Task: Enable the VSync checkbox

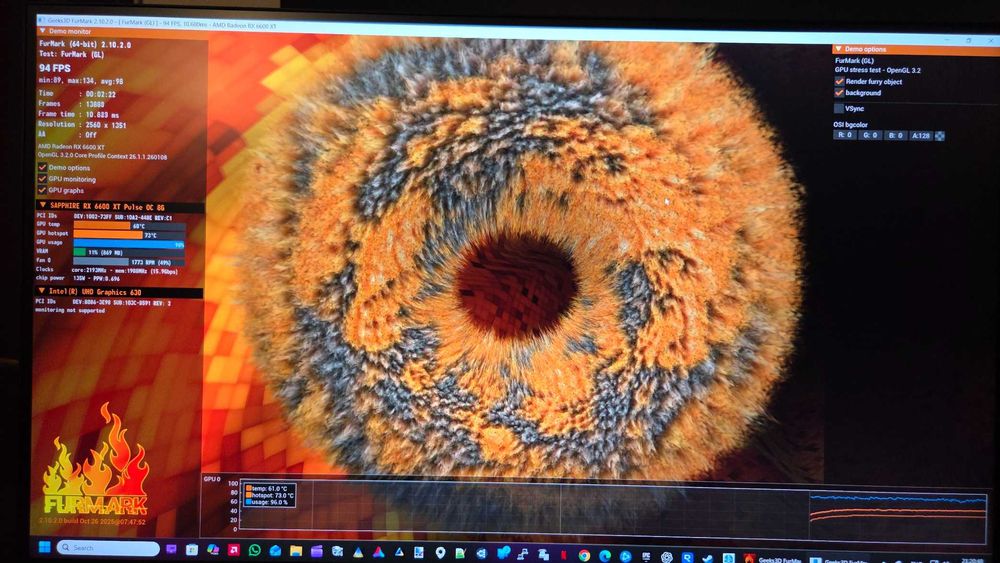Action: click(839, 108)
